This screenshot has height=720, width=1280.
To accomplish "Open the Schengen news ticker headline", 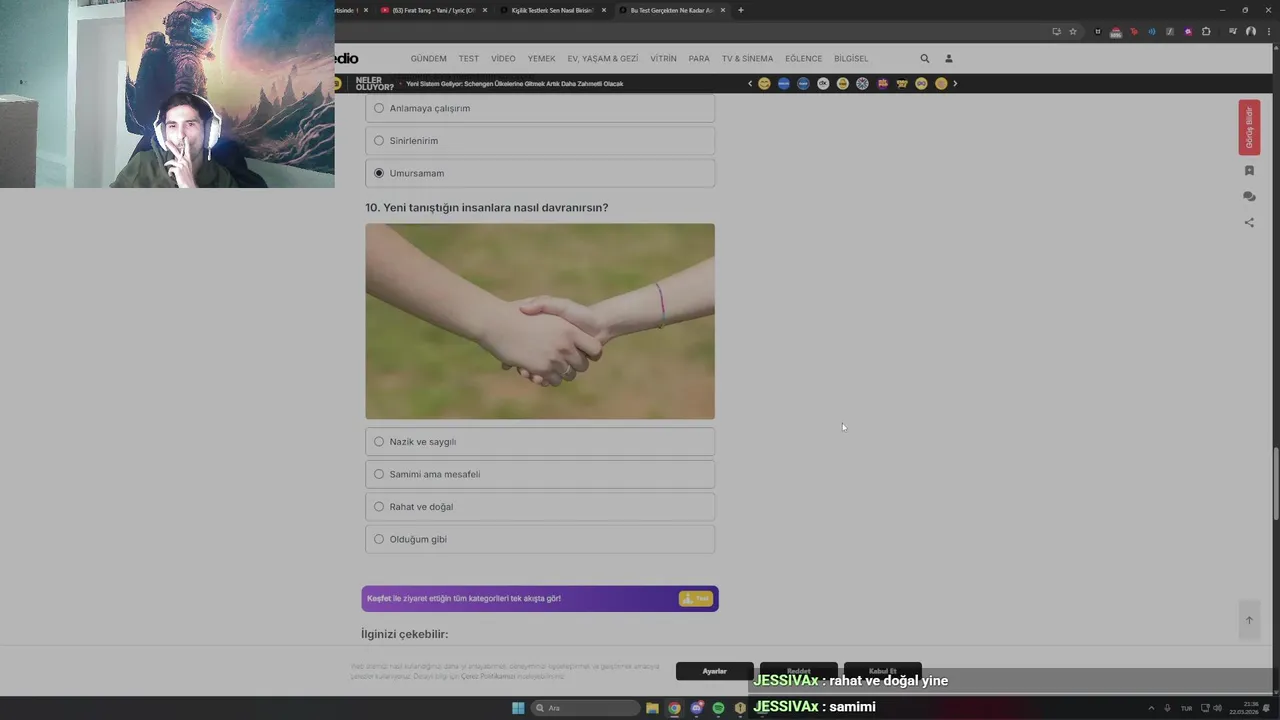I will point(514,84).
